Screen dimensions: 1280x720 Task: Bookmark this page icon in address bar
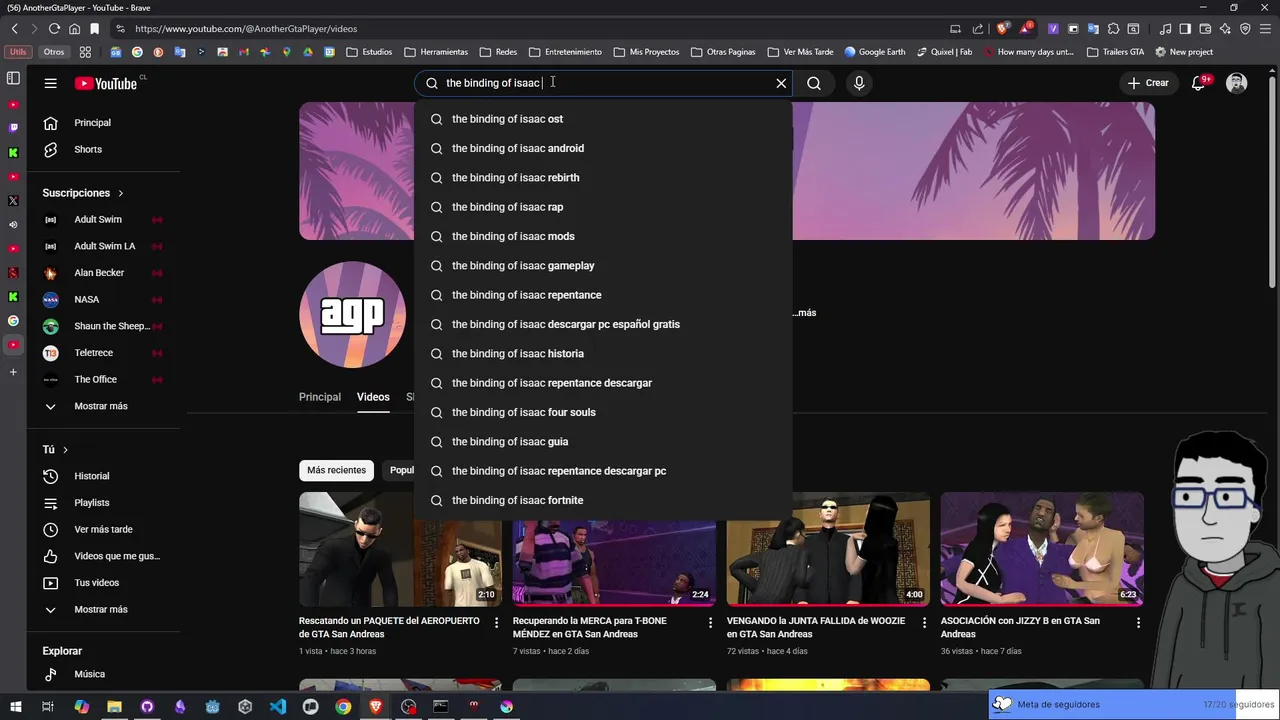tap(94, 29)
